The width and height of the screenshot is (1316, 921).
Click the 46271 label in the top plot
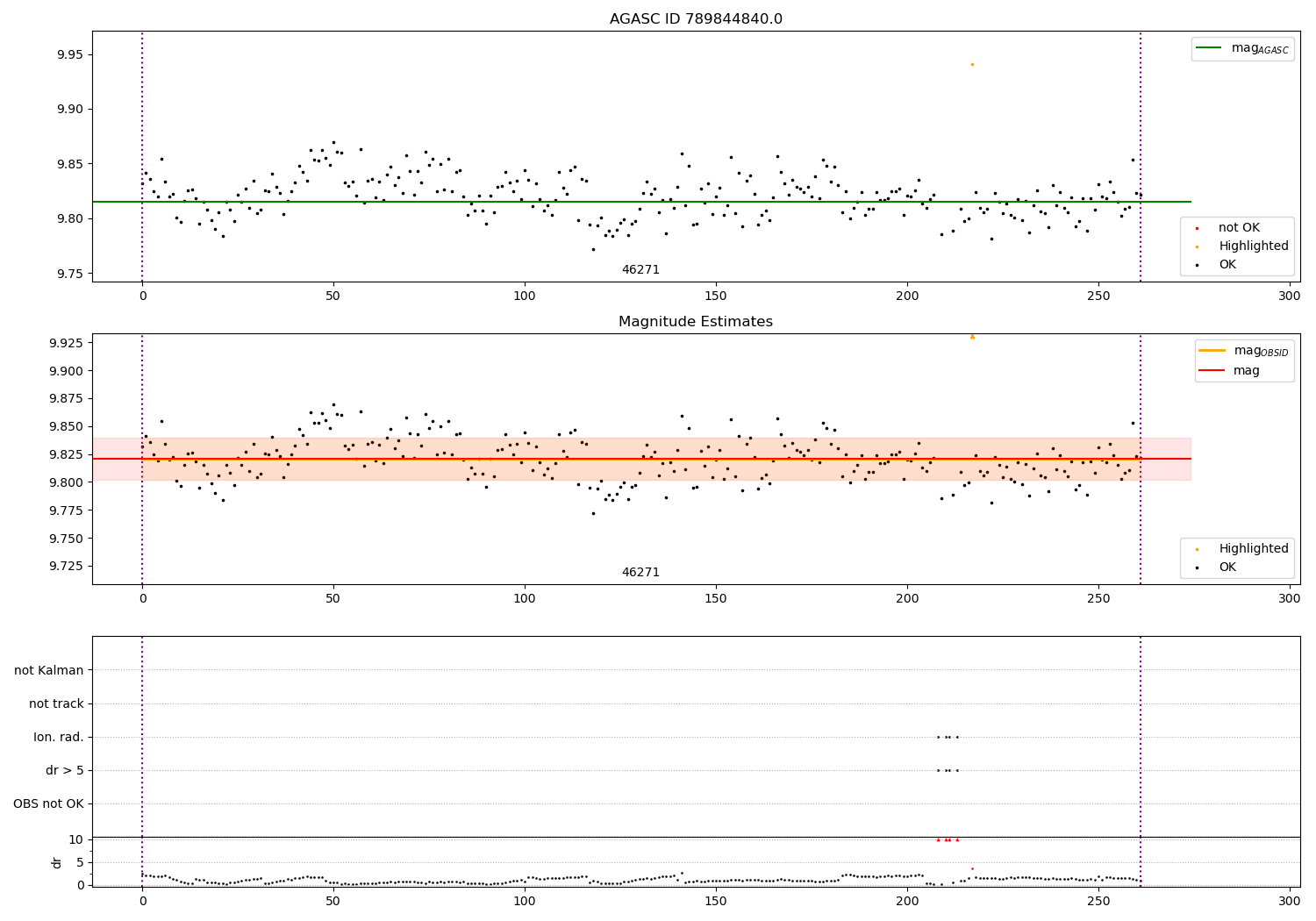click(x=640, y=270)
